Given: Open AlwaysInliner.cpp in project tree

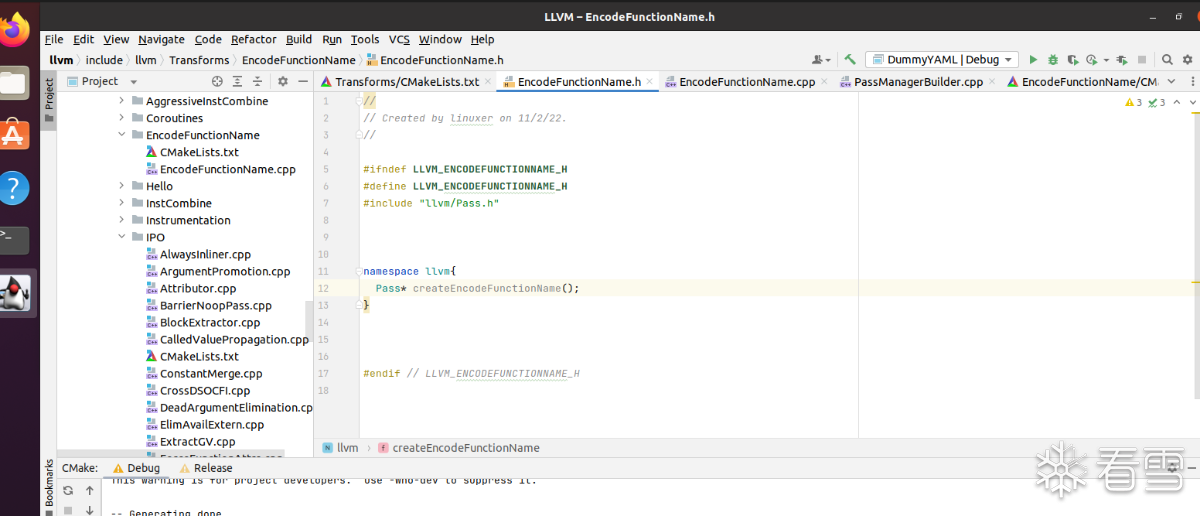Looking at the screenshot, I should point(205,254).
